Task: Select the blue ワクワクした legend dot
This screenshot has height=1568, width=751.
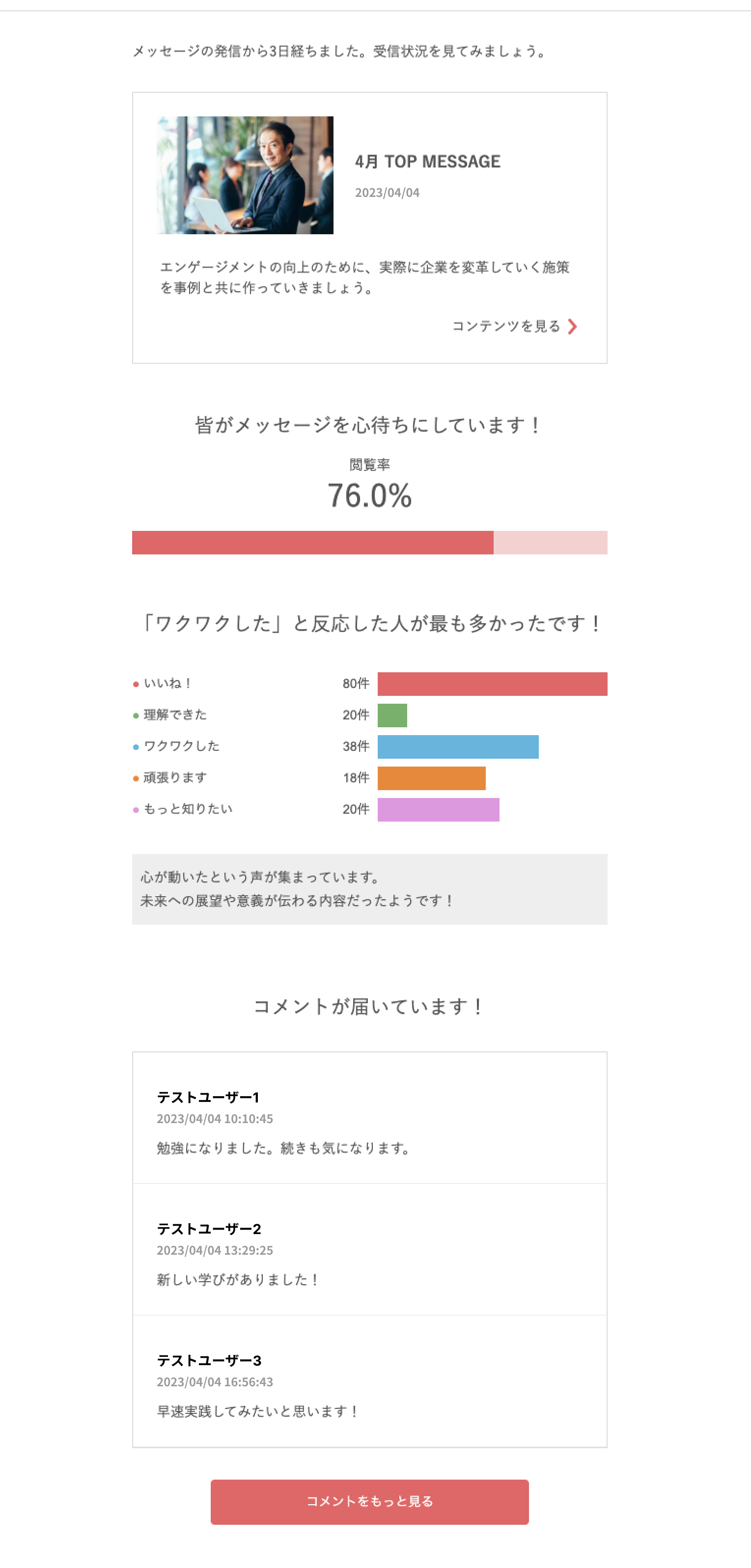Action: click(136, 747)
